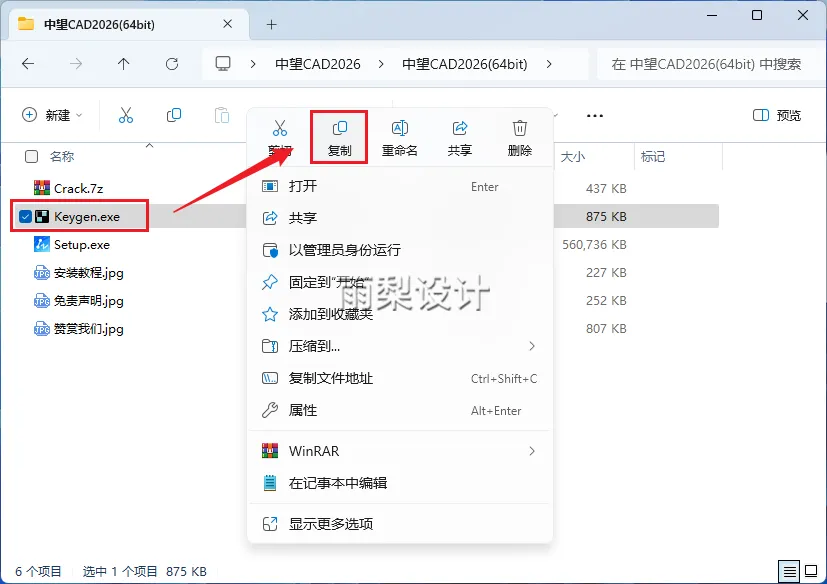The width and height of the screenshot is (827, 584).
Task: Go forward with the right arrow
Action: click(x=76, y=64)
